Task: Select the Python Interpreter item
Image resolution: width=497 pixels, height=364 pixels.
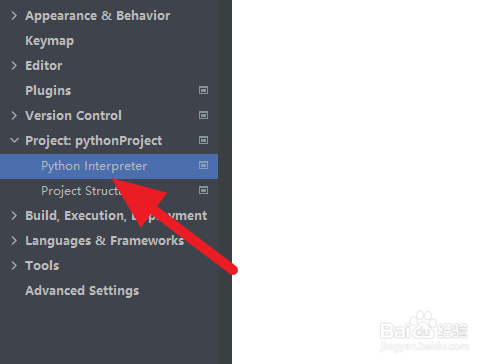Action: pyautogui.click(x=109, y=166)
